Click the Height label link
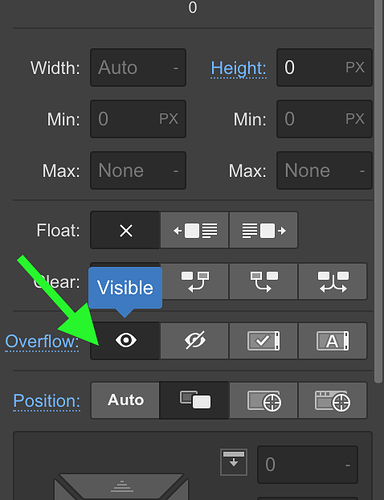Screen dimensions: 384x500 click(x=239, y=68)
